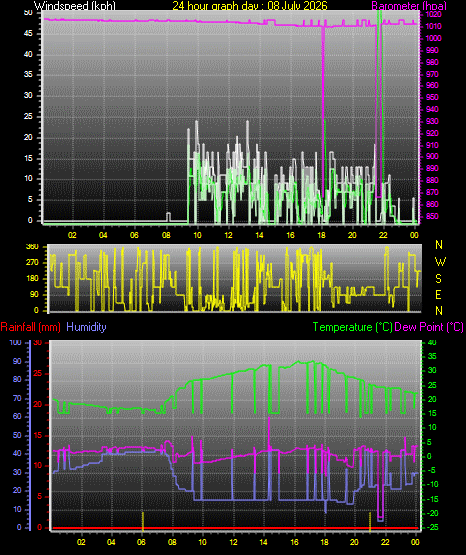Click hour 22 label under rainfall graph

coord(385,542)
